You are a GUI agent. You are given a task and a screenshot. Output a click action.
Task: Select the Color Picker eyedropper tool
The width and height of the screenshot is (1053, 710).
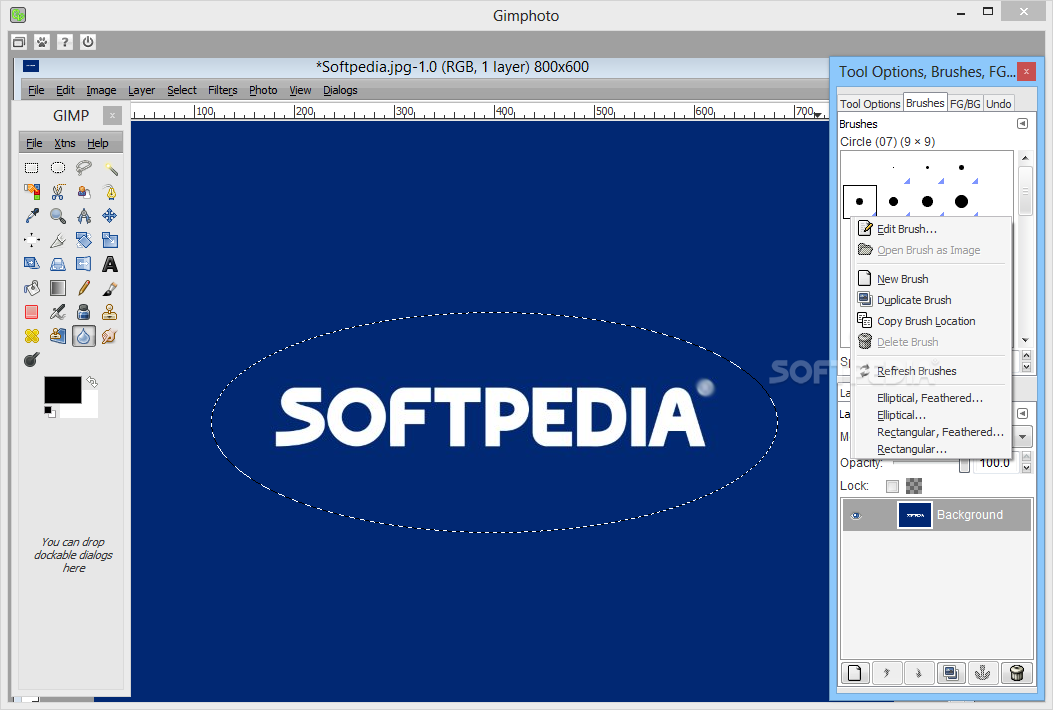pos(32,216)
